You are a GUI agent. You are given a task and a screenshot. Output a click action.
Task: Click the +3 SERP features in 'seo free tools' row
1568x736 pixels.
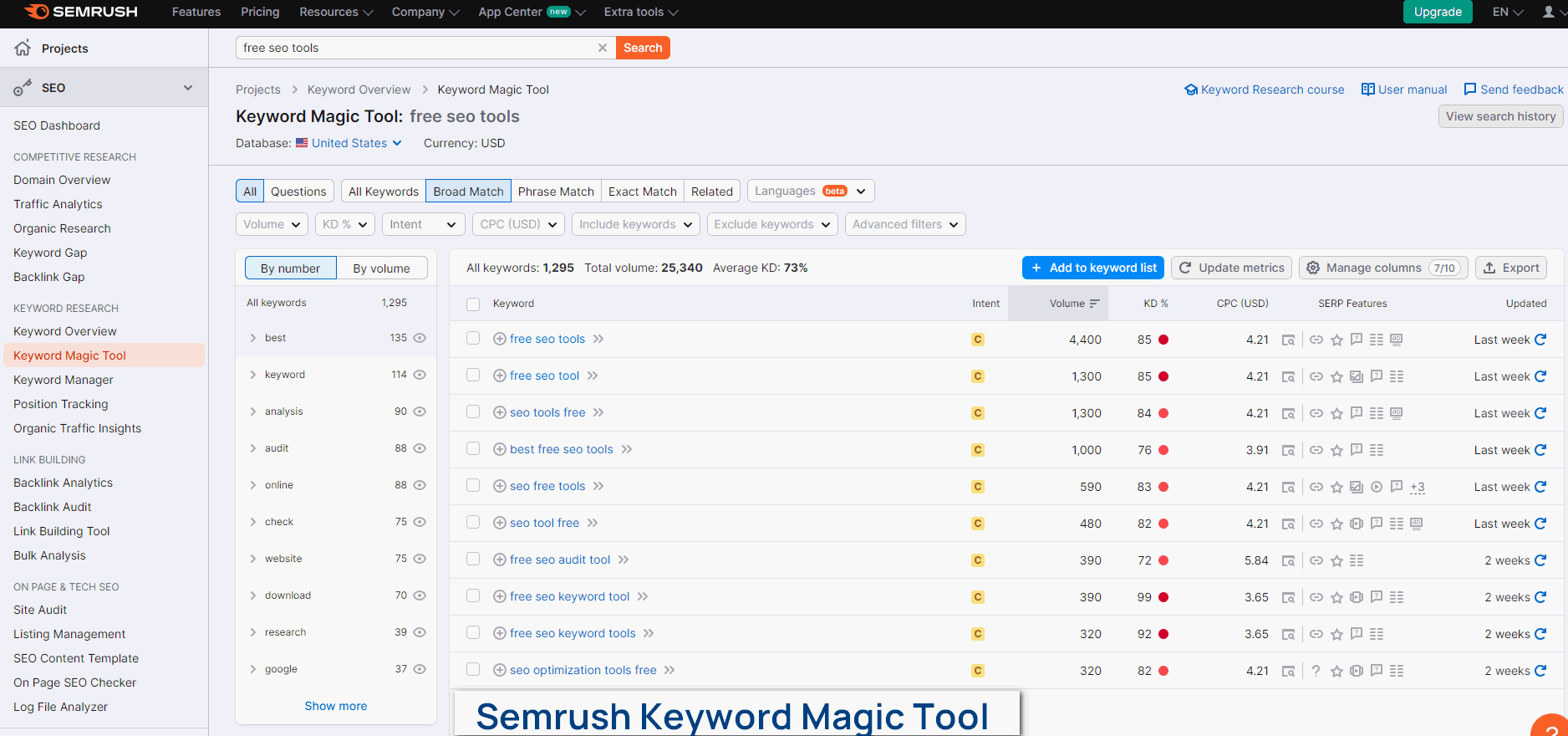pyautogui.click(x=1418, y=487)
